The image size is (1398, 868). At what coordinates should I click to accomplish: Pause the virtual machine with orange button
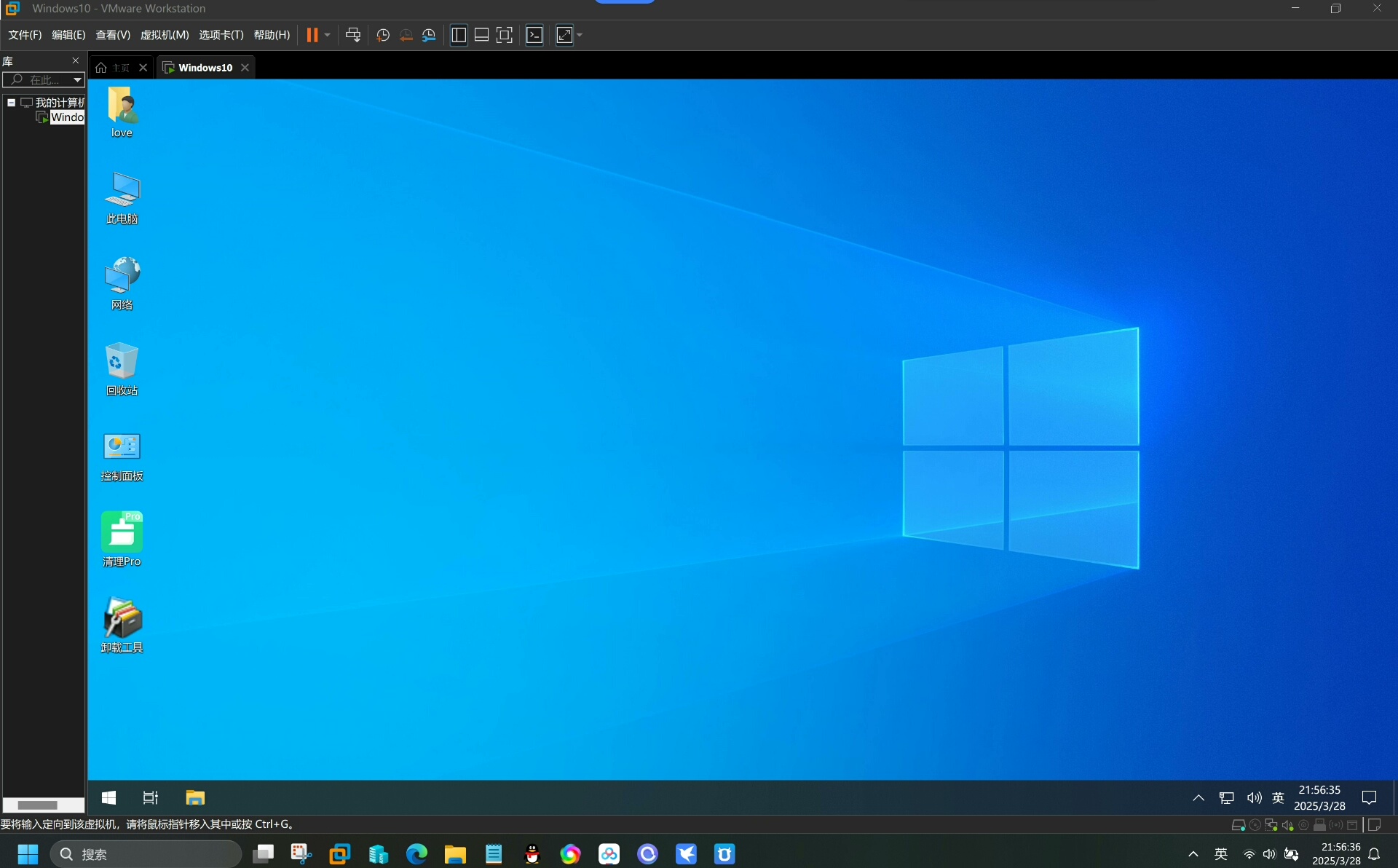point(312,35)
